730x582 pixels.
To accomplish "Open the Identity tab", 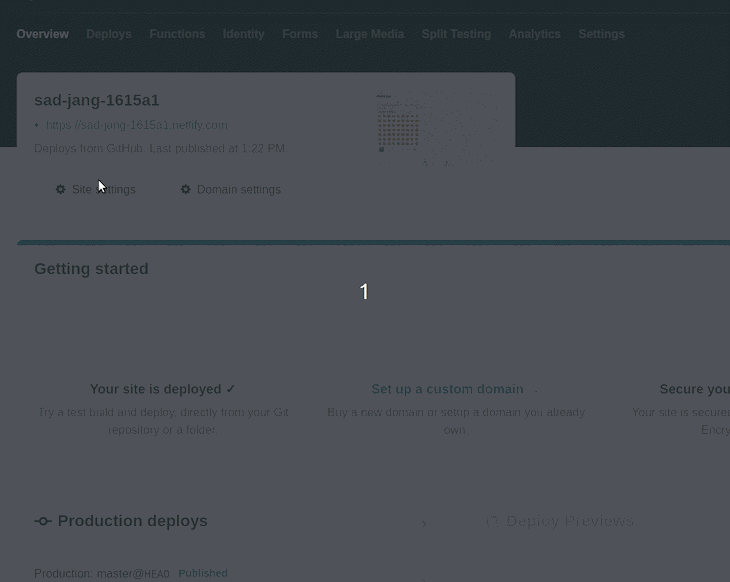I will pyautogui.click(x=244, y=34).
